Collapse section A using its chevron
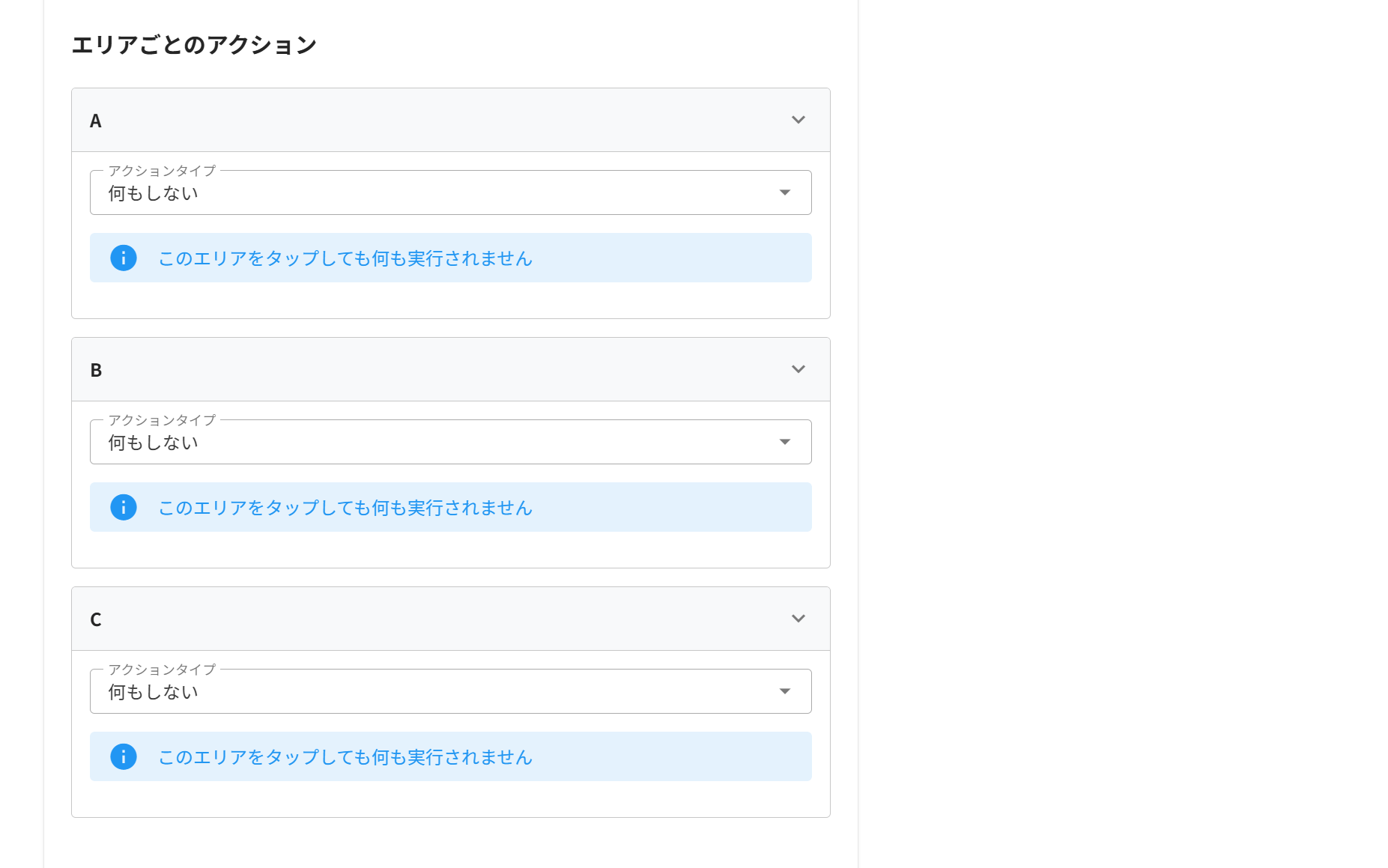The image size is (1388, 868). pyautogui.click(x=798, y=120)
